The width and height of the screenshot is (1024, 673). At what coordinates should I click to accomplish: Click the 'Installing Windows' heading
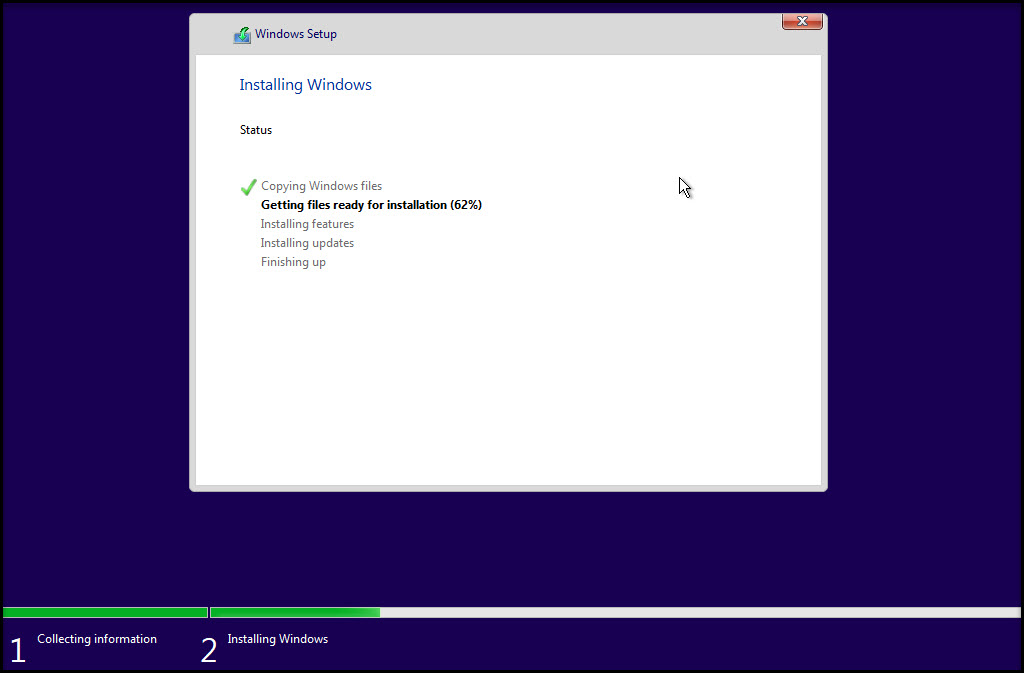pyautogui.click(x=305, y=85)
